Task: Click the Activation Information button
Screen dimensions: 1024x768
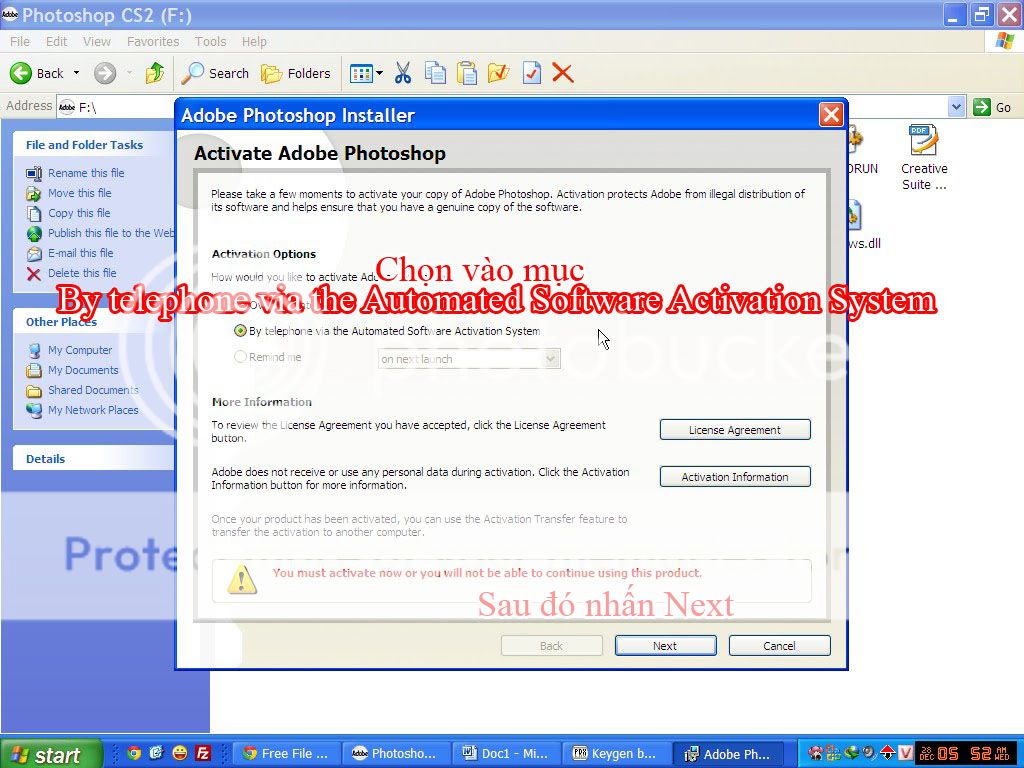Action: (735, 477)
